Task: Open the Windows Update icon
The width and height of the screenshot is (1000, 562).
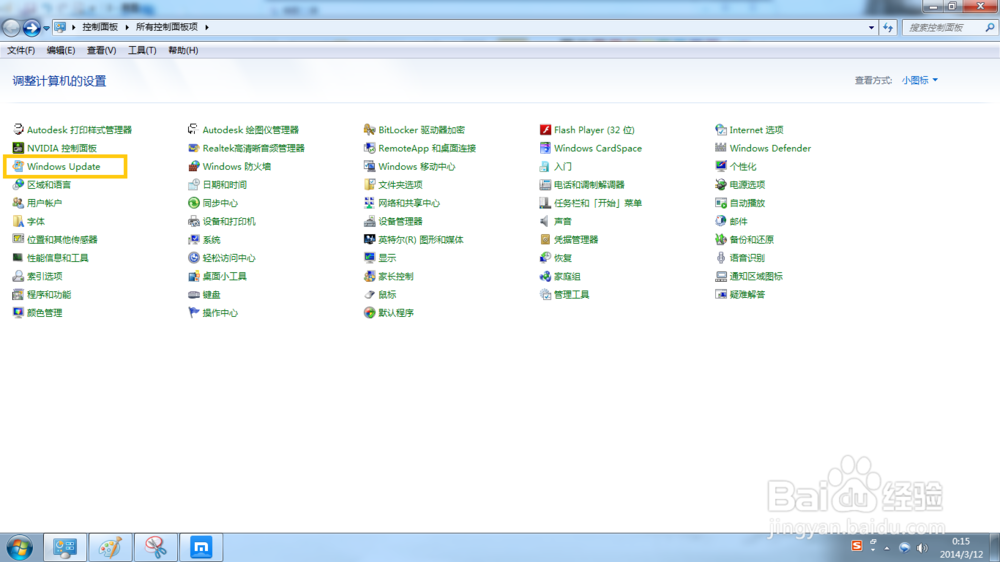Action: click(x=18, y=166)
